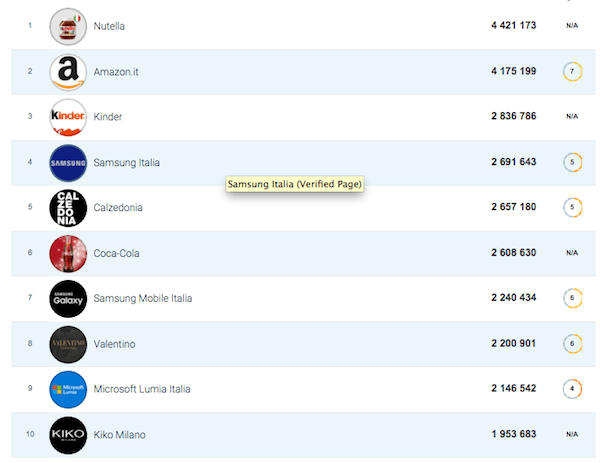This screenshot has width=600, height=463.
Task: Click the Microsoft Lumia logo icon
Action: point(68,389)
